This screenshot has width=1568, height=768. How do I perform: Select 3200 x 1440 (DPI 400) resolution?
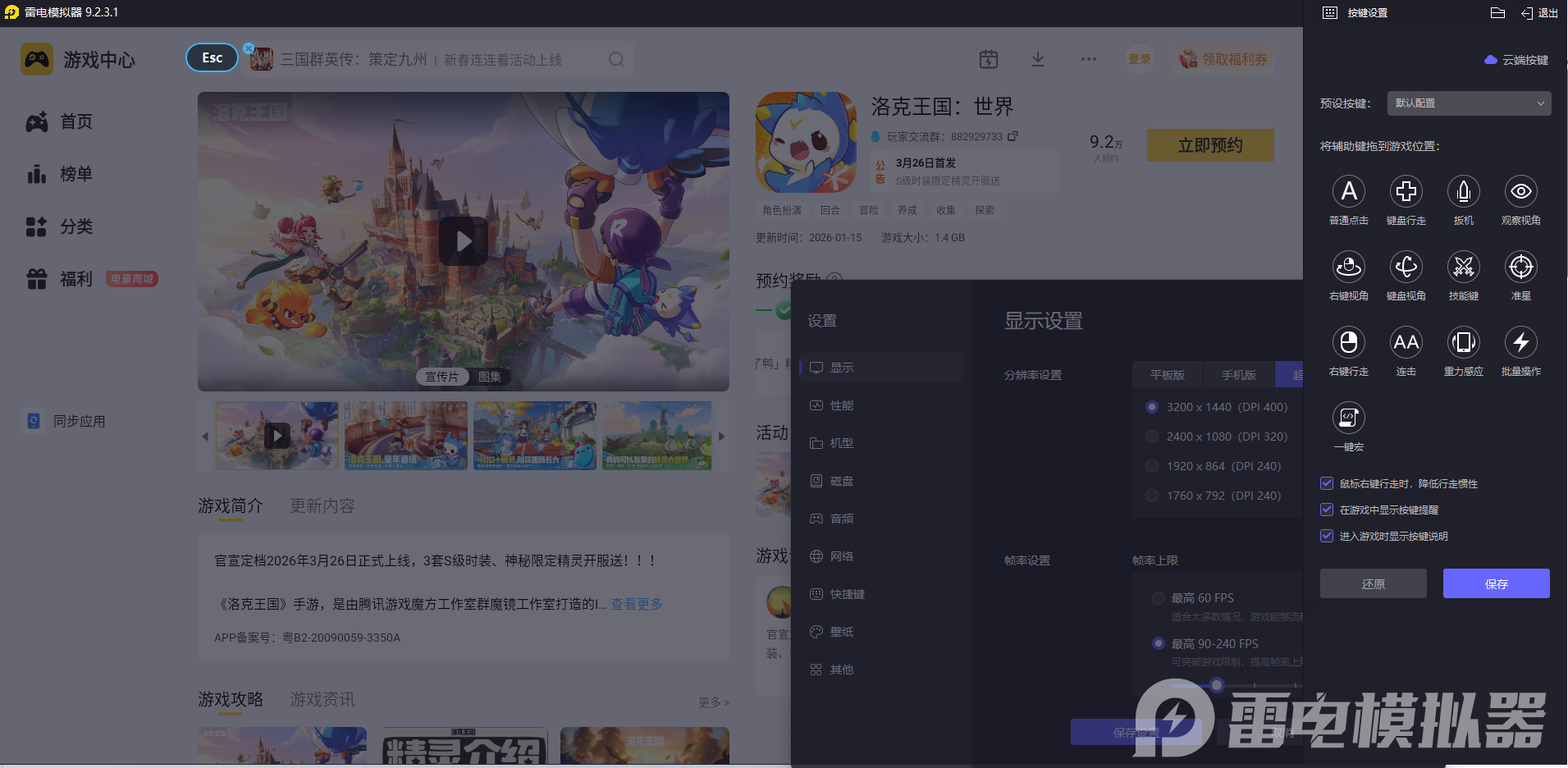pyautogui.click(x=1152, y=407)
